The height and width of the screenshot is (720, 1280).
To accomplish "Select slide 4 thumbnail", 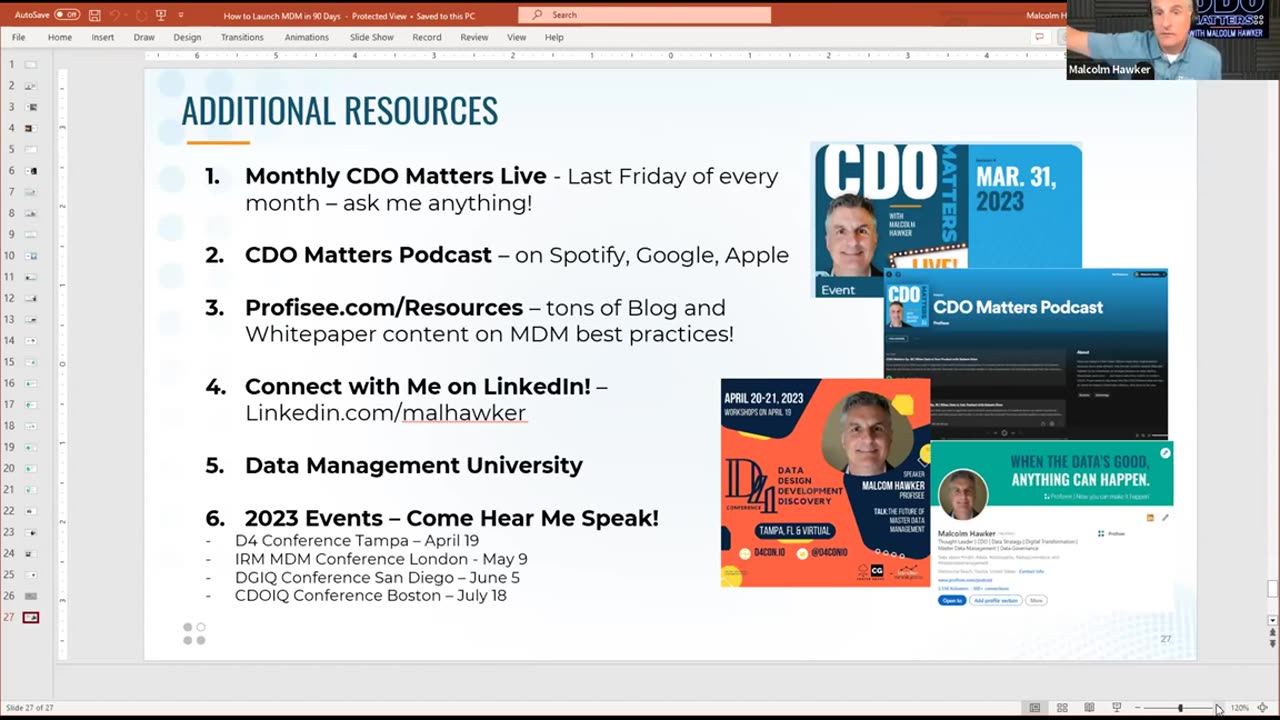I will point(31,128).
